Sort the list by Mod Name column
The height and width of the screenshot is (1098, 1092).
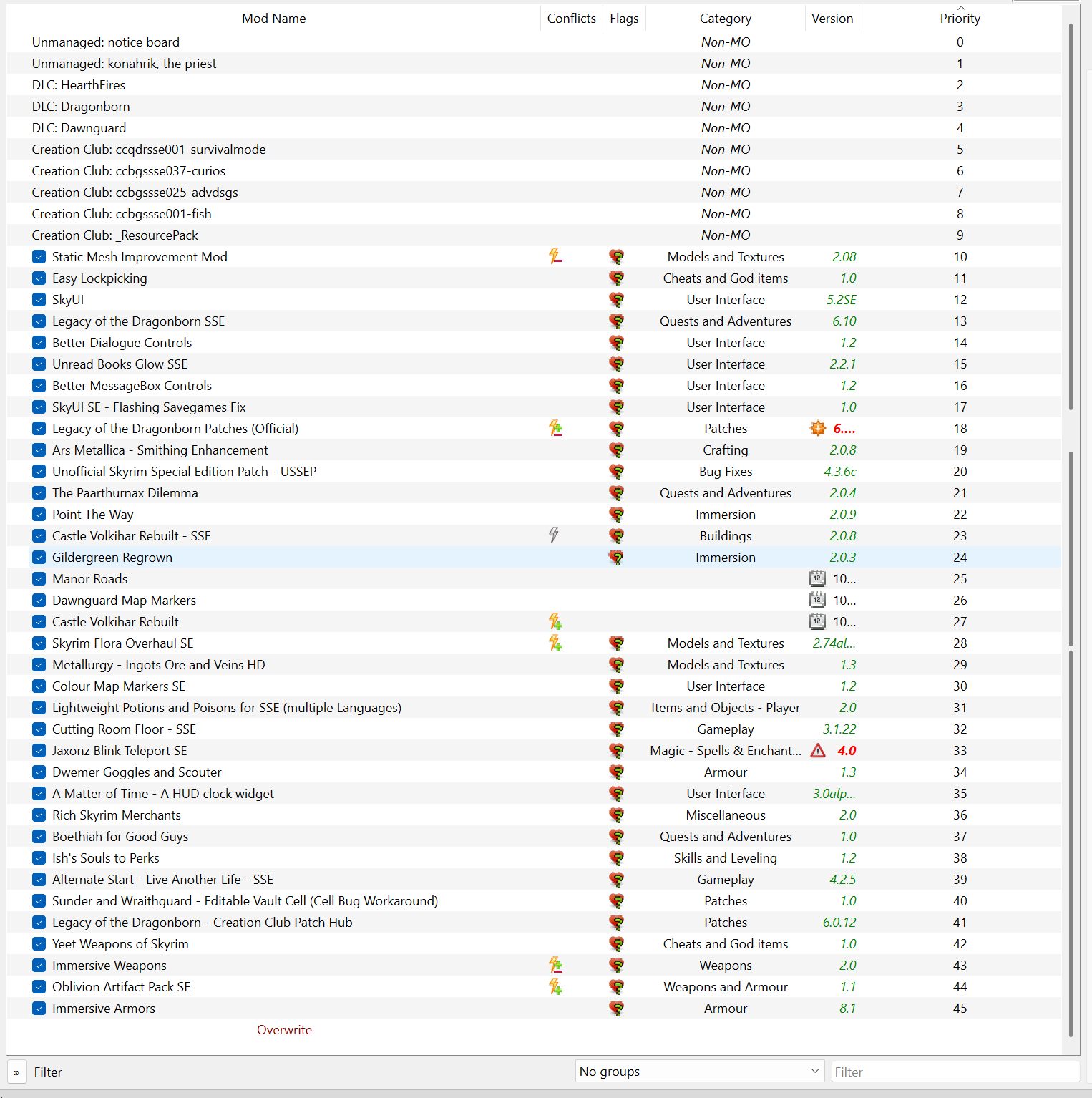click(x=273, y=19)
